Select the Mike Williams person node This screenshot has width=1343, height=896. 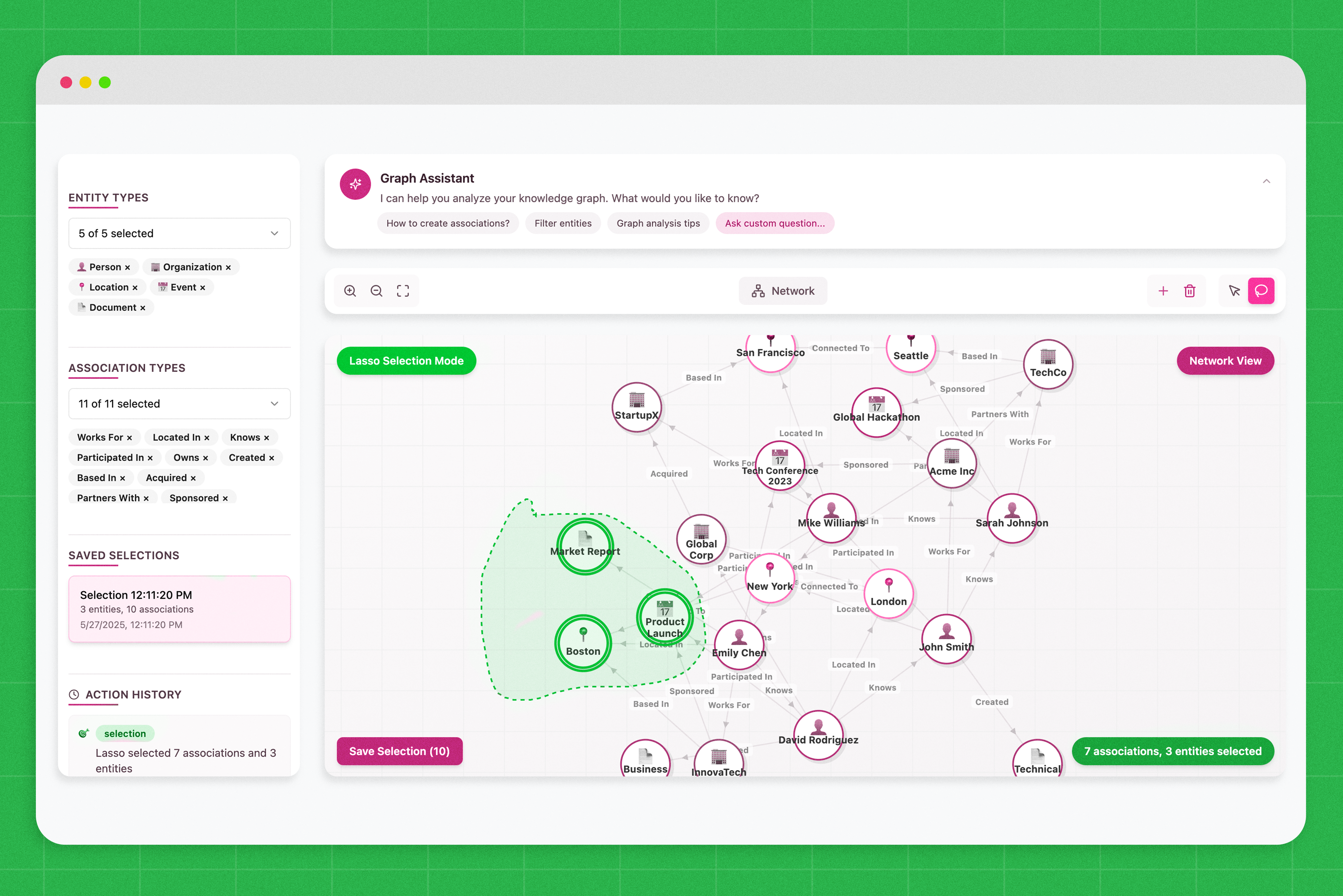[x=831, y=518]
